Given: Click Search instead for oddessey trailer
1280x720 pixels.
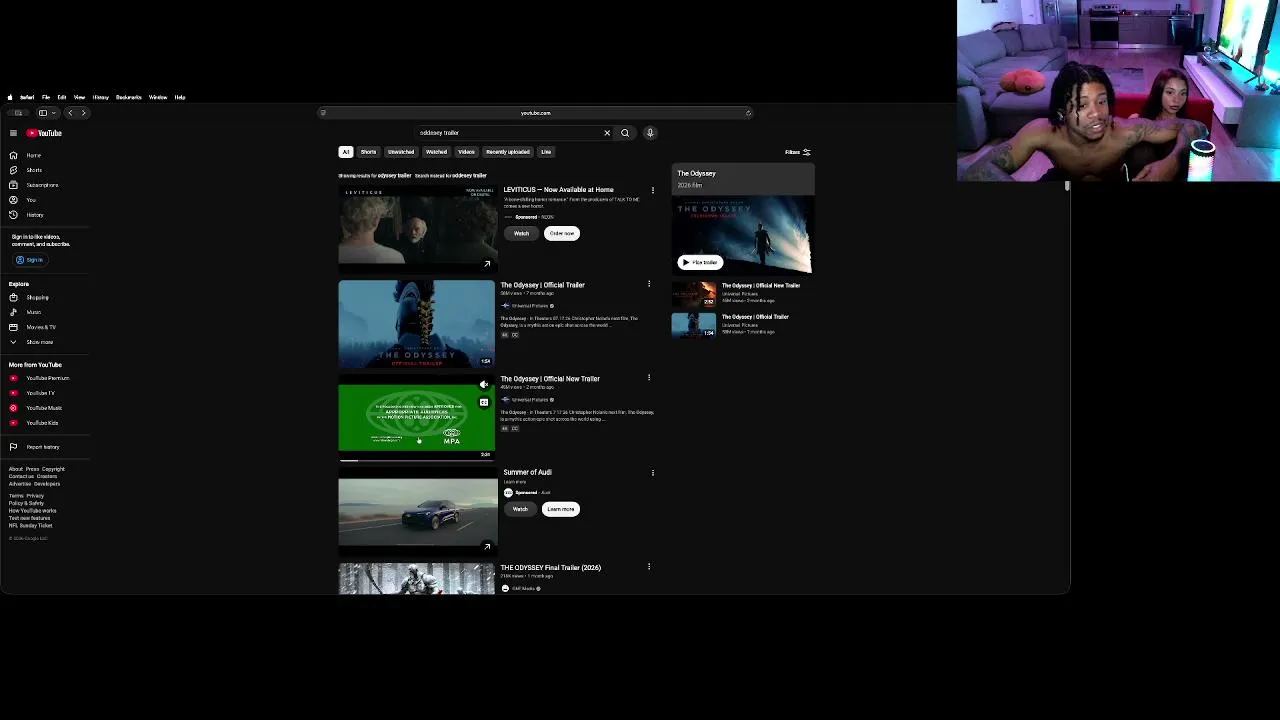Looking at the screenshot, I should point(451,176).
